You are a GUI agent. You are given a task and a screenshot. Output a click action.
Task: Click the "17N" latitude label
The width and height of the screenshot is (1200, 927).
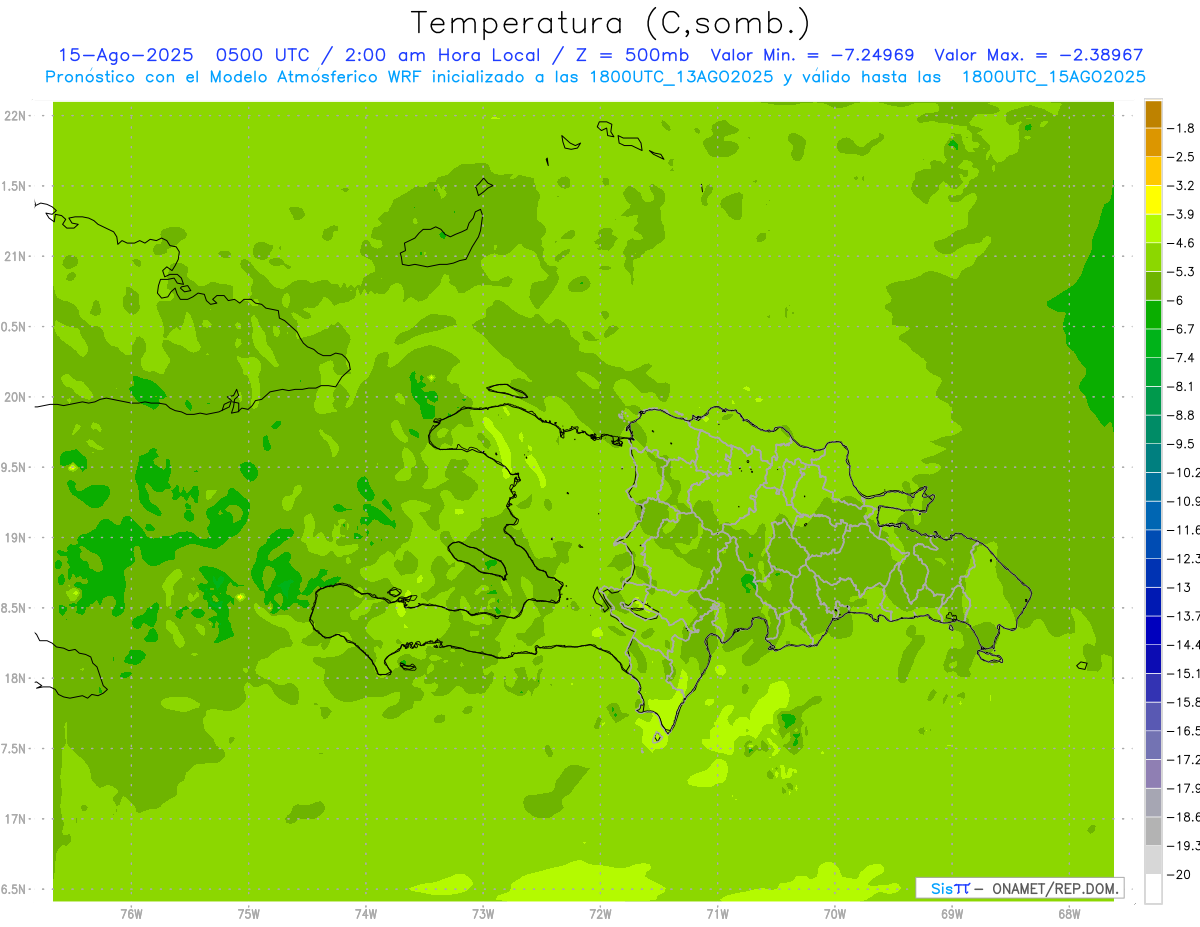pyautogui.click(x=17, y=819)
